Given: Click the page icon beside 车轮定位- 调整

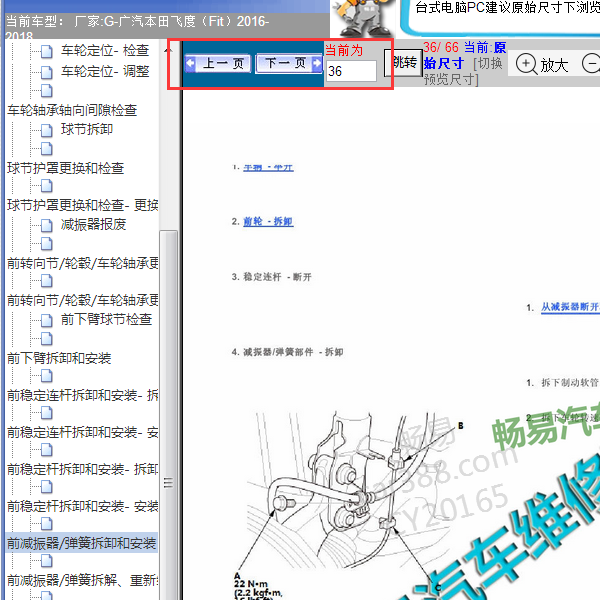Looking at the screenshot, I should click(47, 72).
